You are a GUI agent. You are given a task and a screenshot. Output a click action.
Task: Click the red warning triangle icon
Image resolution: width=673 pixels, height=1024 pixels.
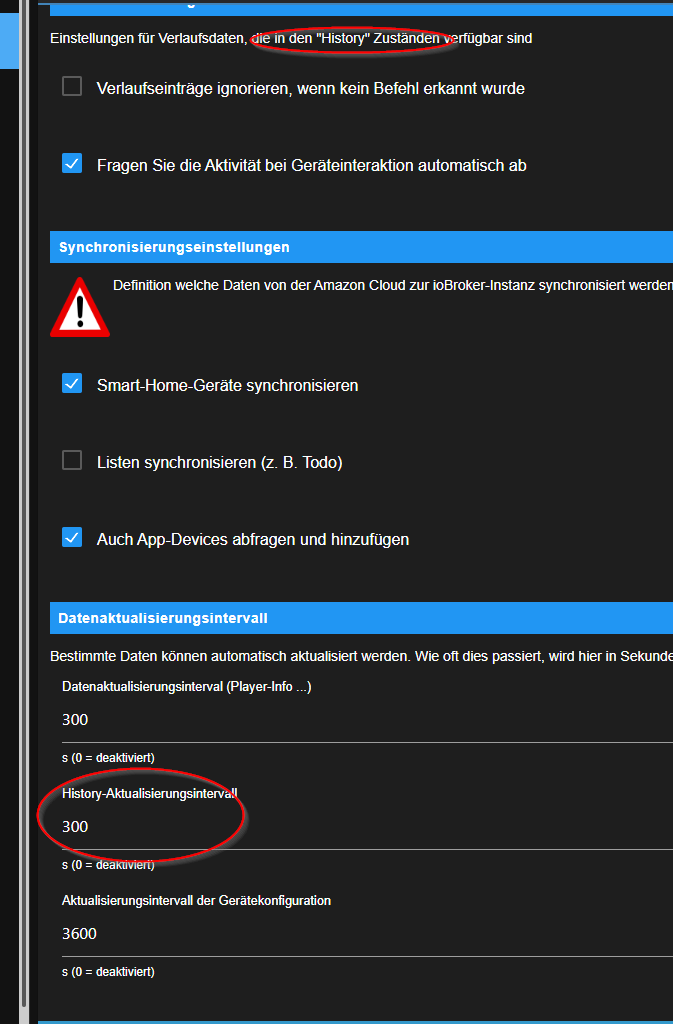(80, 308)
